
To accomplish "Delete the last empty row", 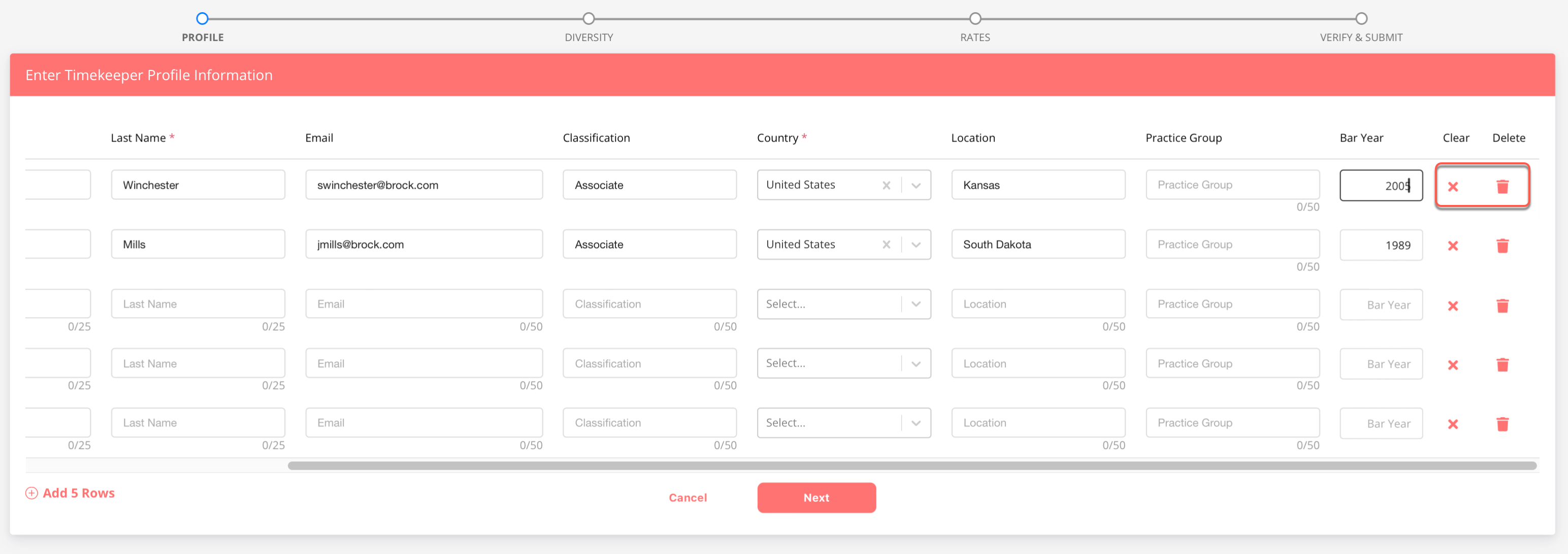I will 1503,424.
